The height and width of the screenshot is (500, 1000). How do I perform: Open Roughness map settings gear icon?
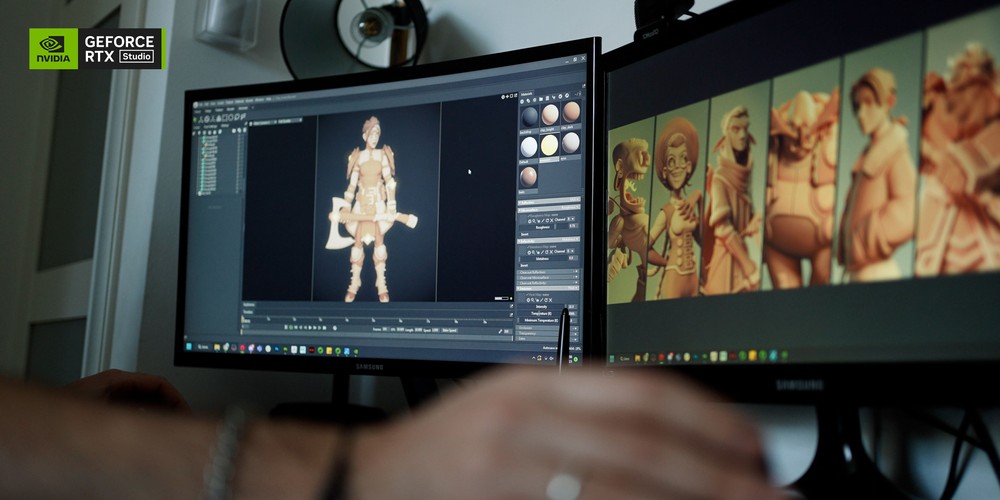529,221
